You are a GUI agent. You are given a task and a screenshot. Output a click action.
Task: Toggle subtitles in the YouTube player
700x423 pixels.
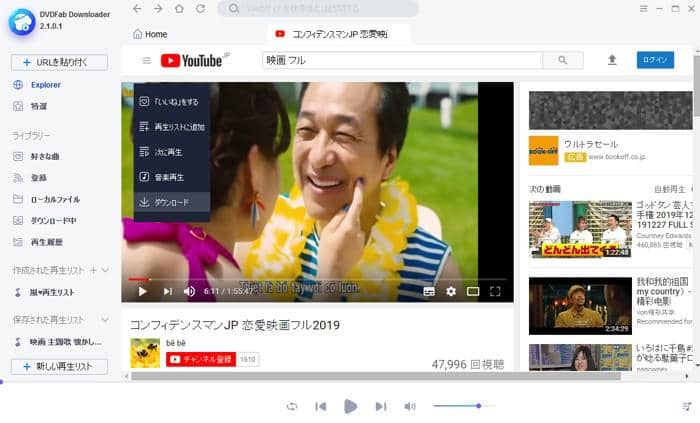[429, 291]
